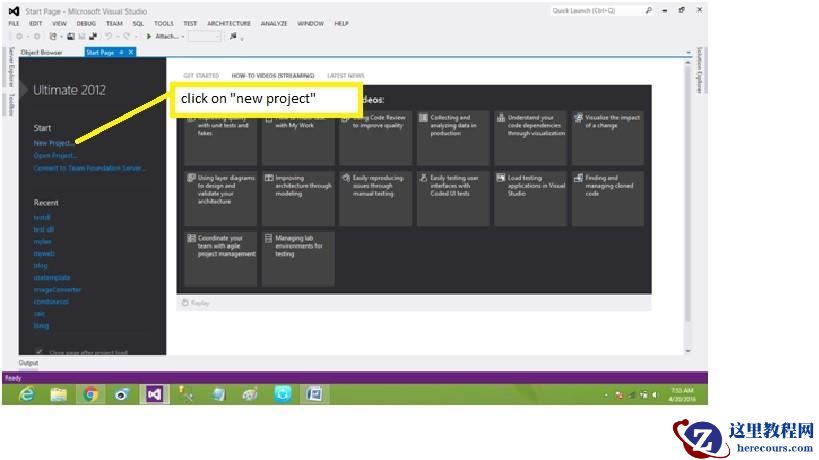819x460 pixels.
Task: Open the Output panel tab
Action: tap(28, 363)
